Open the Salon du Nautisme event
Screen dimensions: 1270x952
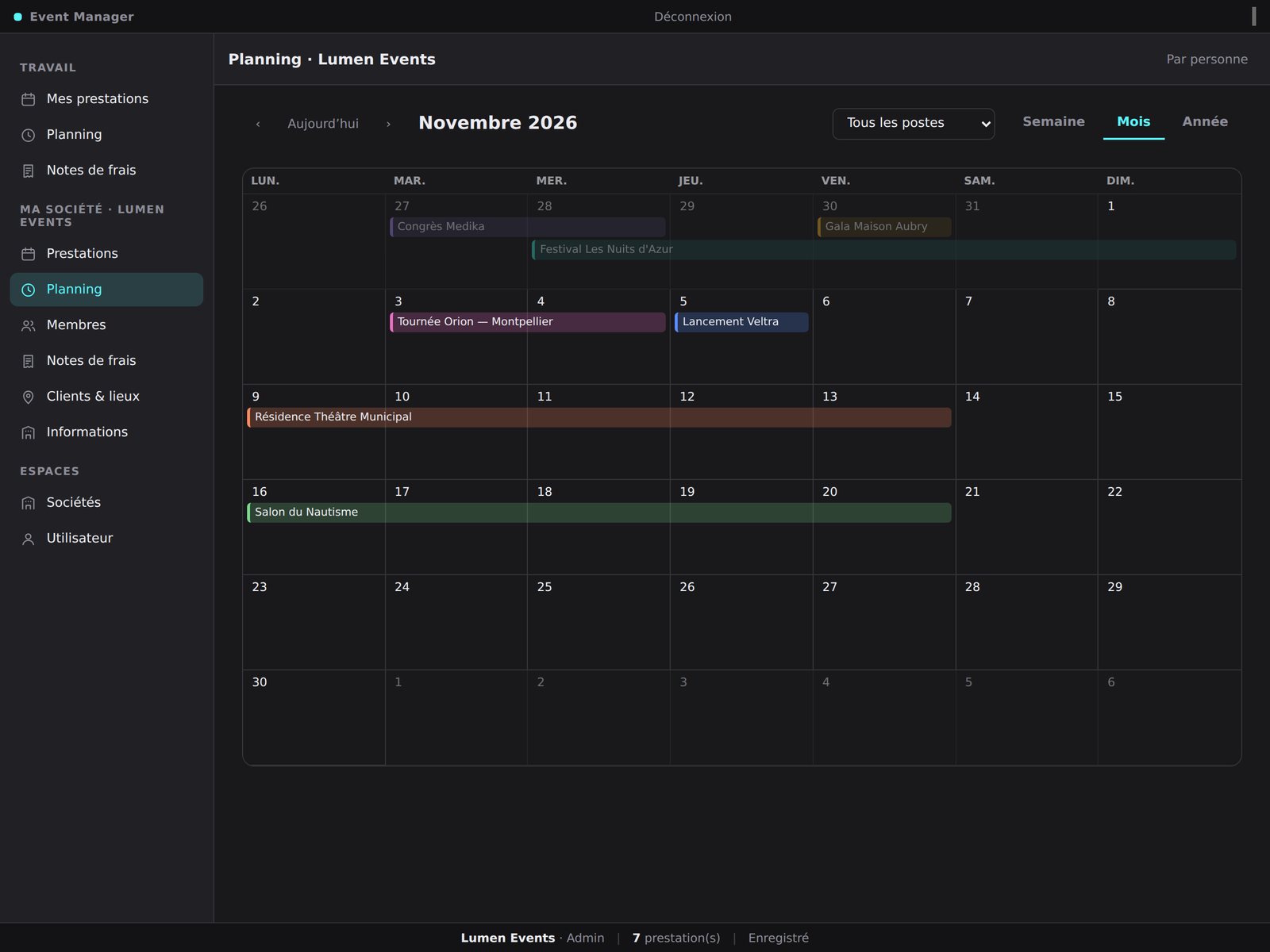click(599, 512)
